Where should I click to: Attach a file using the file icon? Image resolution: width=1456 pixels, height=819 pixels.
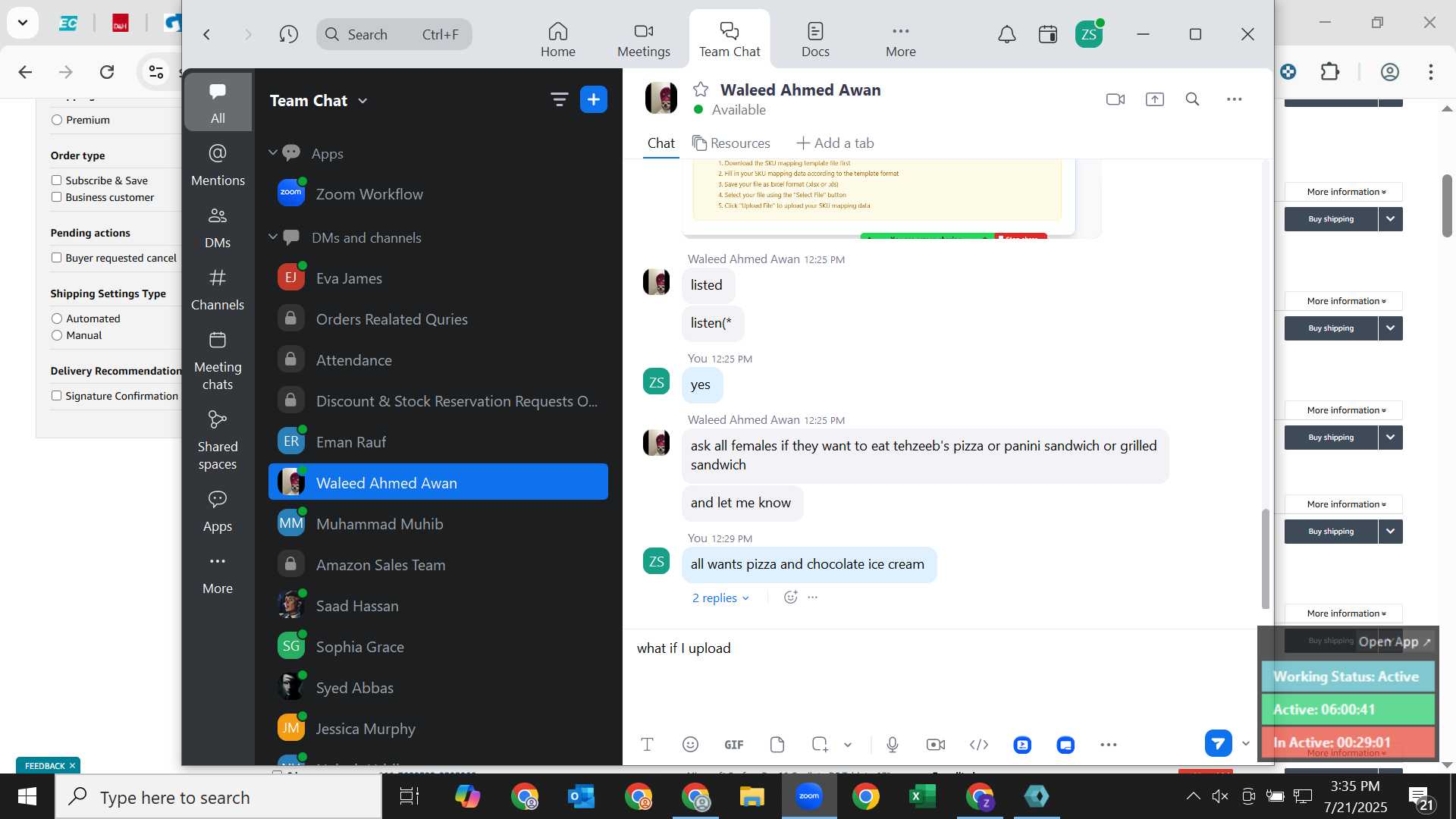pos(777,745)
